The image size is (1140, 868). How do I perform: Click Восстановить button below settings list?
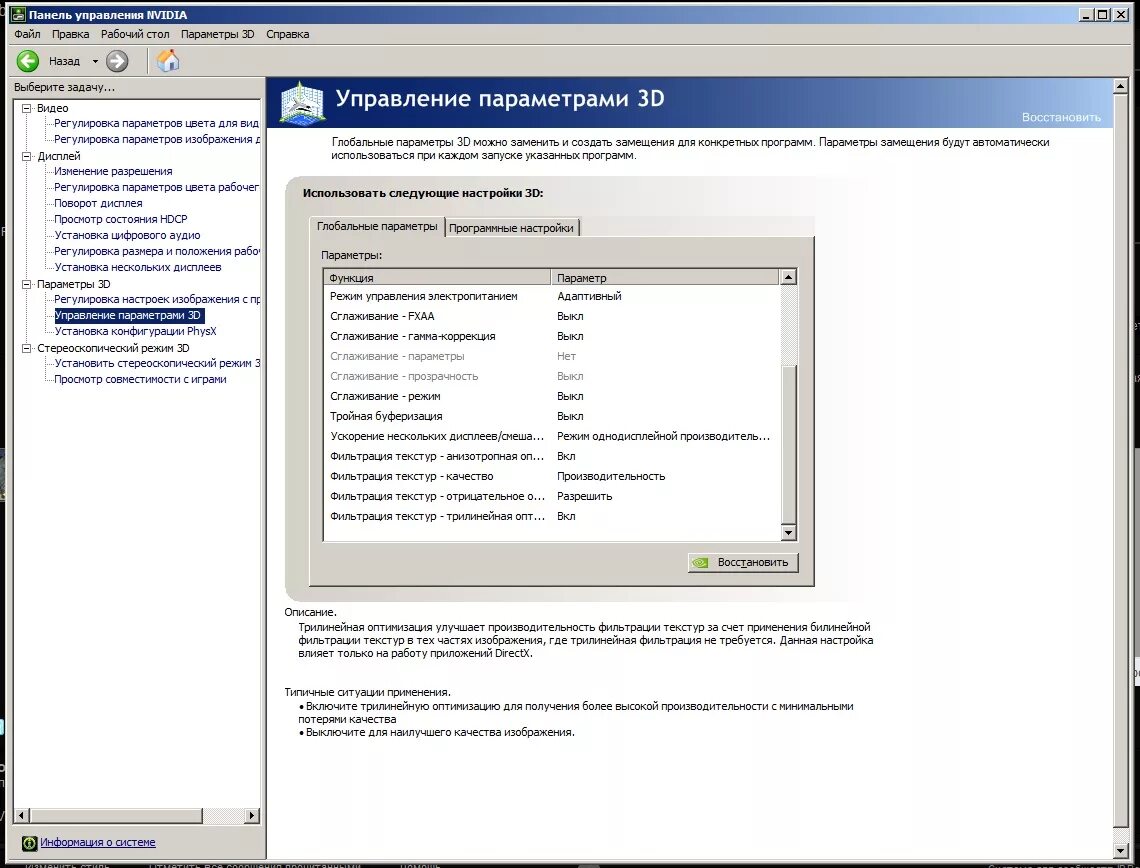[x=743, y=562]
